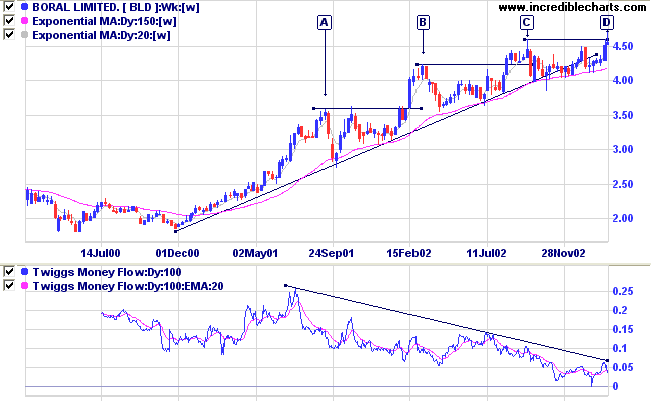Click the 01Dec00 date label on the axis
Viewport: 651px width, 406px height.
pos(177,253)
